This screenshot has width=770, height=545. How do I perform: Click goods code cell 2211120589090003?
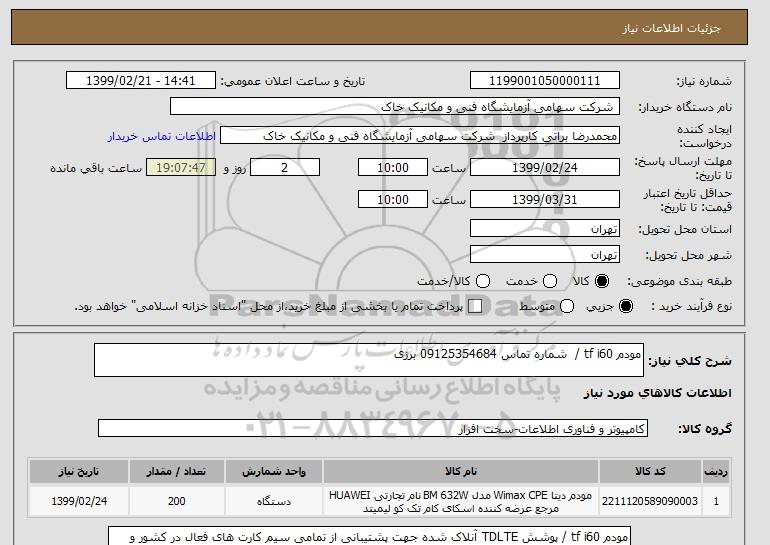tap(650, 501)
